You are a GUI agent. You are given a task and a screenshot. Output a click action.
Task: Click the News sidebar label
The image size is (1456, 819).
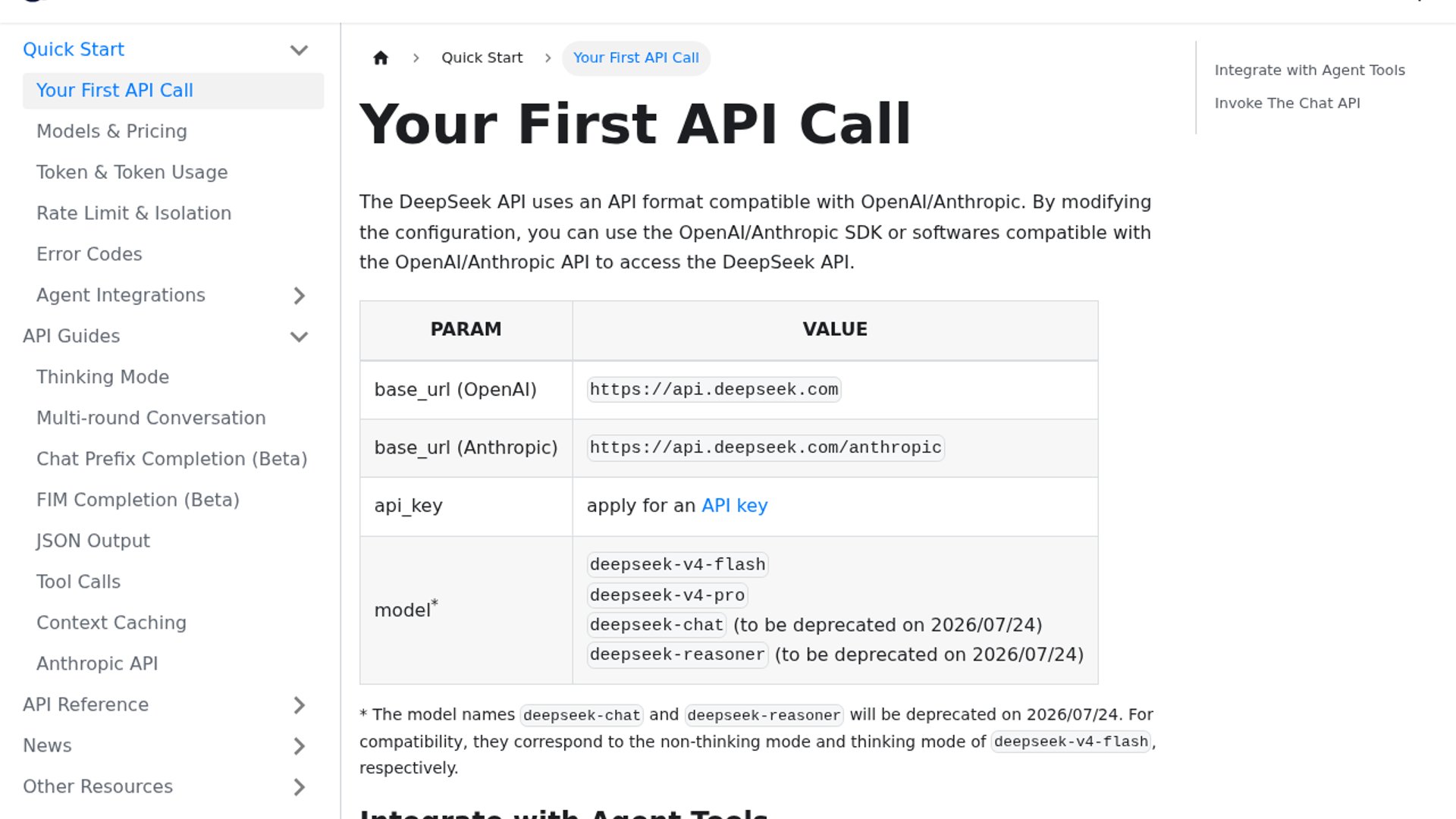(47, 745)
